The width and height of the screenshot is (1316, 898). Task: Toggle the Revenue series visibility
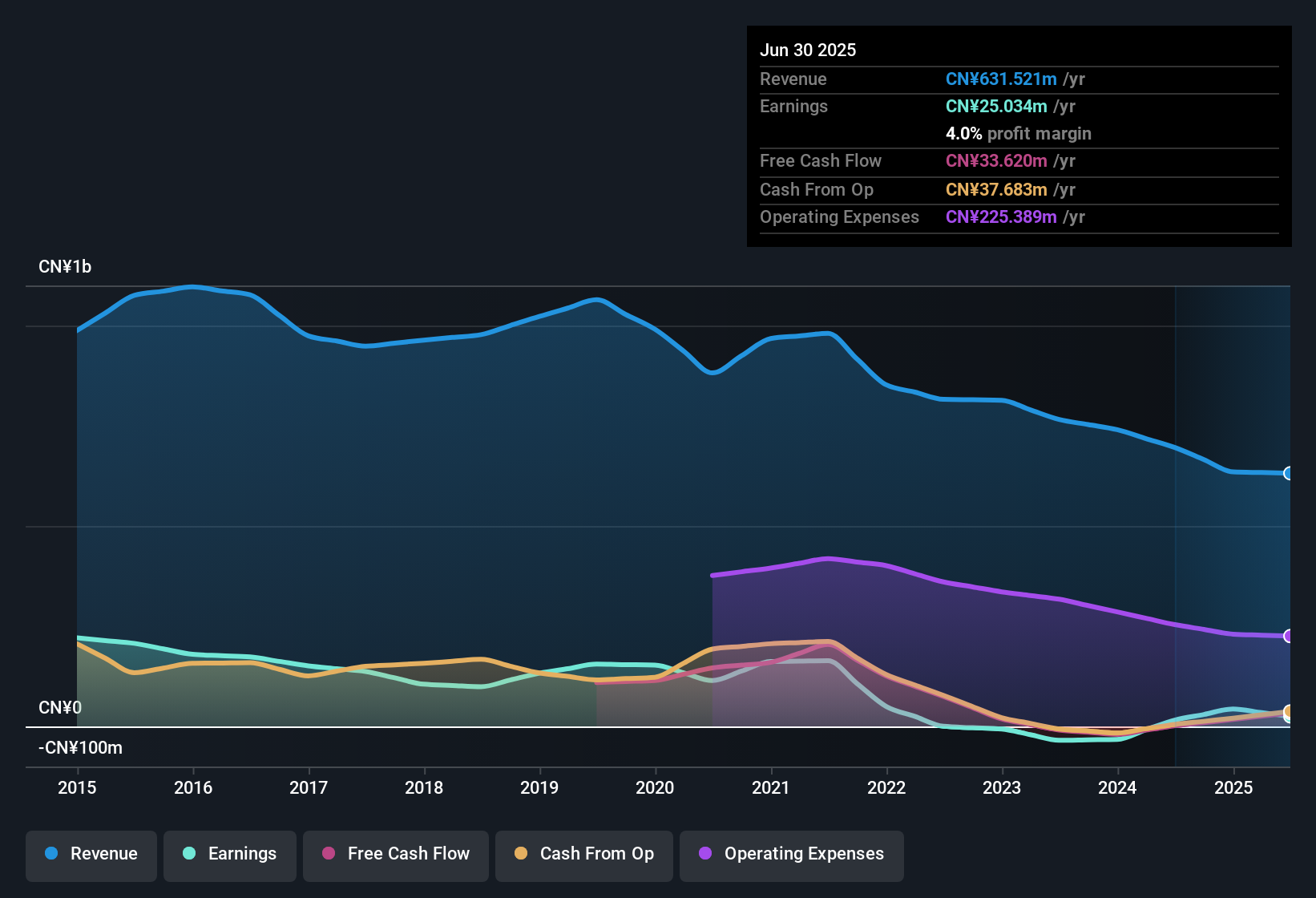tap(91, 854)
